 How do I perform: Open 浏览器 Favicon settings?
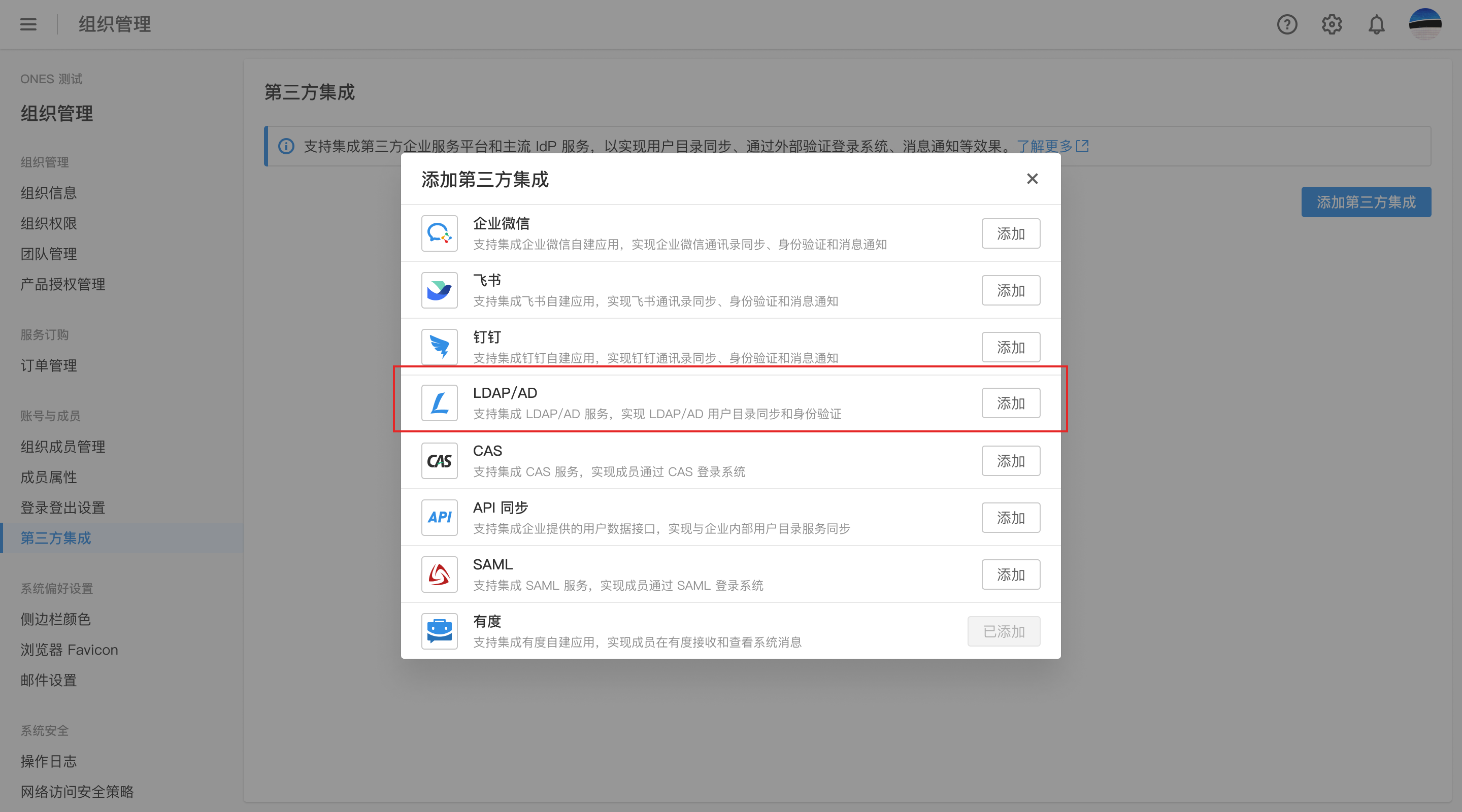coord(69,650)
